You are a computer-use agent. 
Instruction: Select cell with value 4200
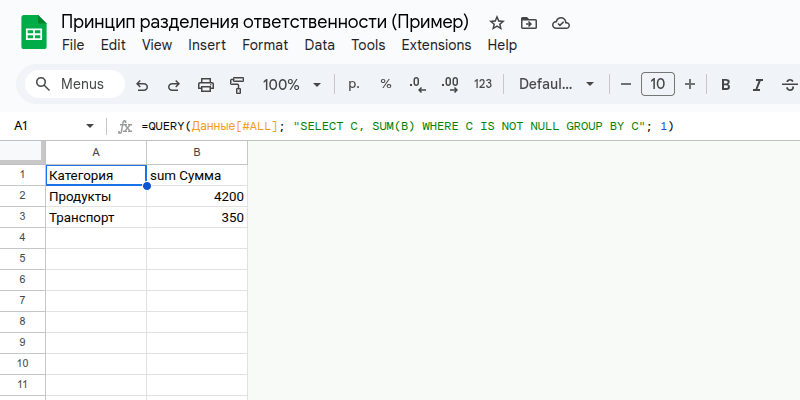tap(197, 196)
